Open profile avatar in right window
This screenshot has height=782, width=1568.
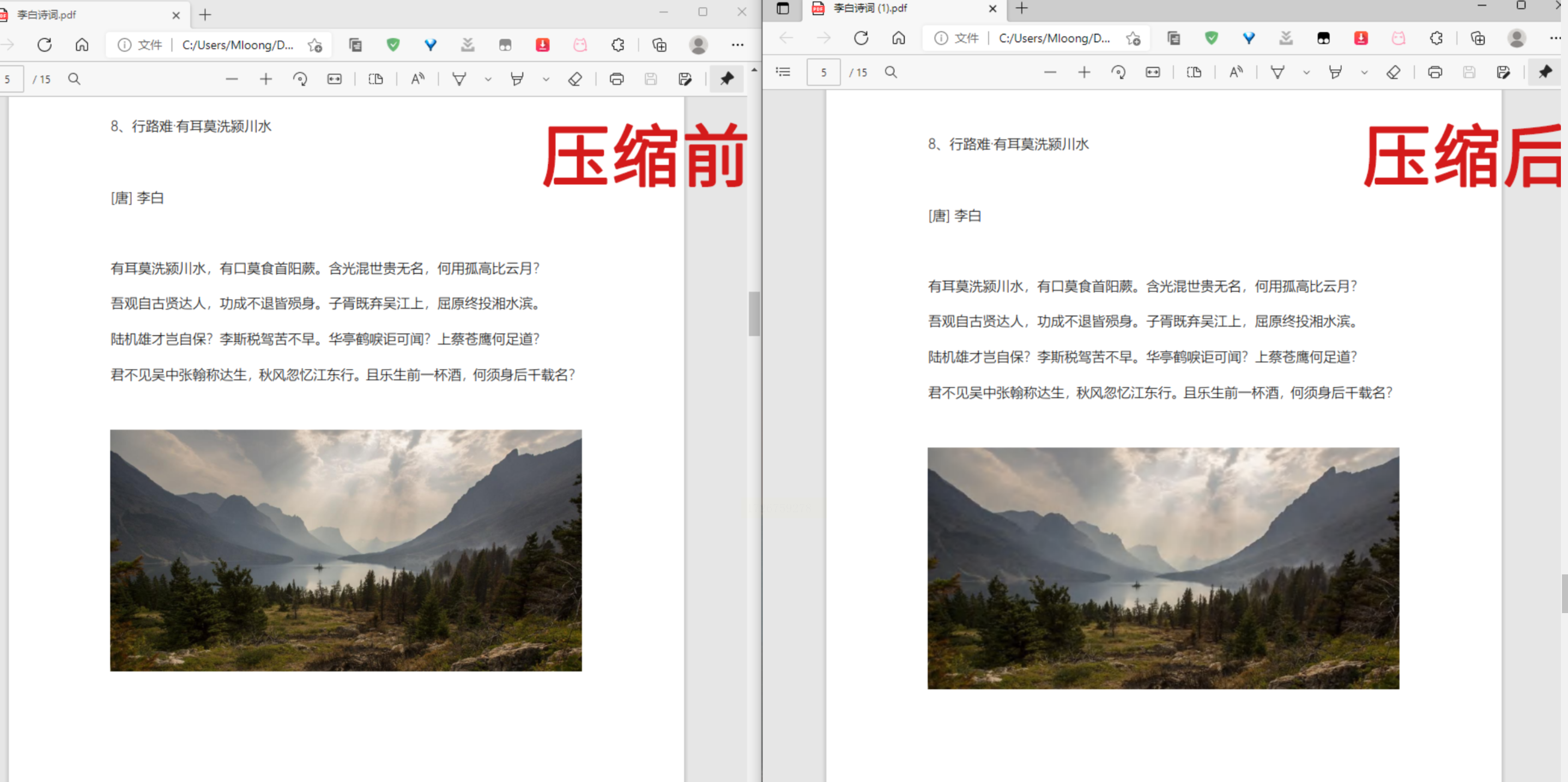pyautogui.click(x=1516, y=38)
